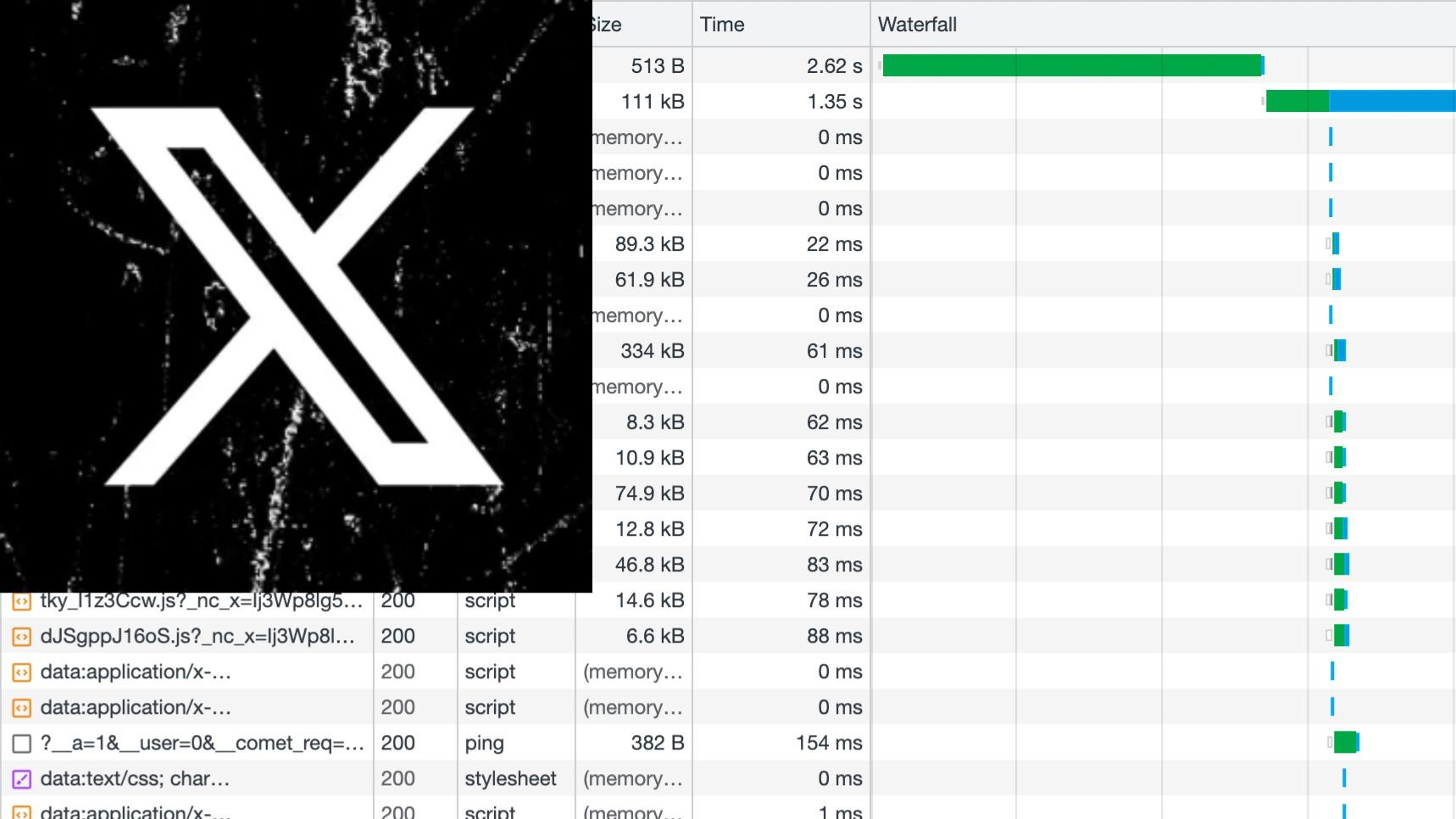
Task: Click the green-blue waterfall bar of 1.35 s request
Action: 1360,101
